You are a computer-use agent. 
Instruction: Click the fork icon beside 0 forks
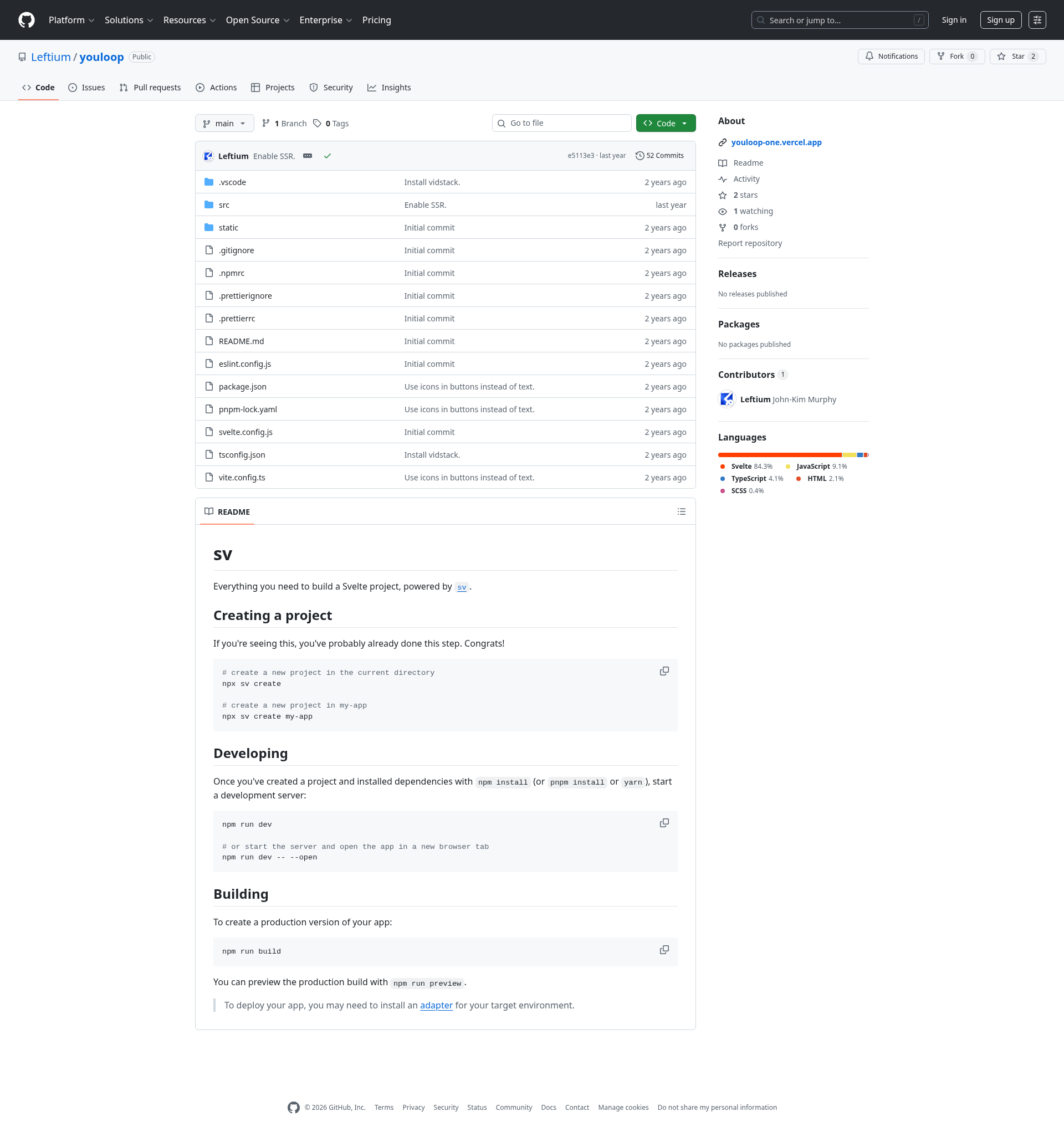click(x=723, y=228)
